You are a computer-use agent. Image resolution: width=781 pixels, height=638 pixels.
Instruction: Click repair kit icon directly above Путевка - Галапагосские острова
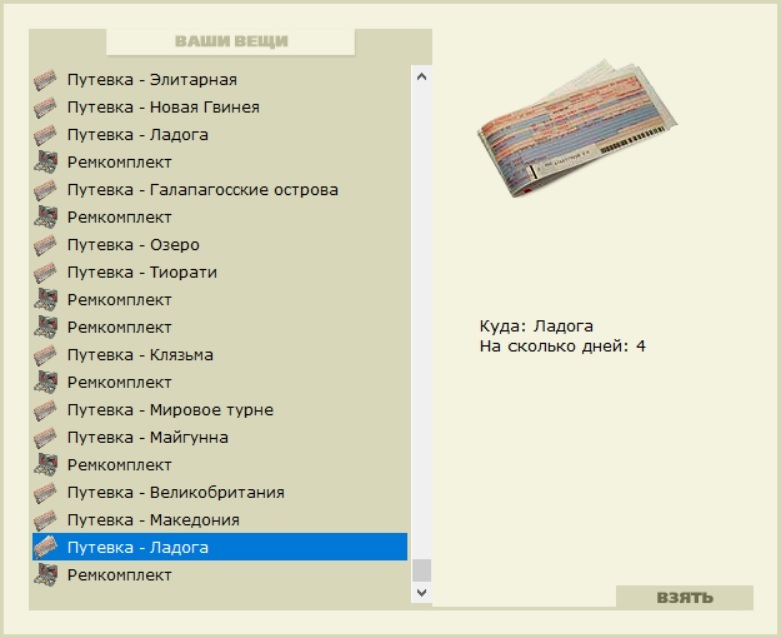(x=45, y=162)
